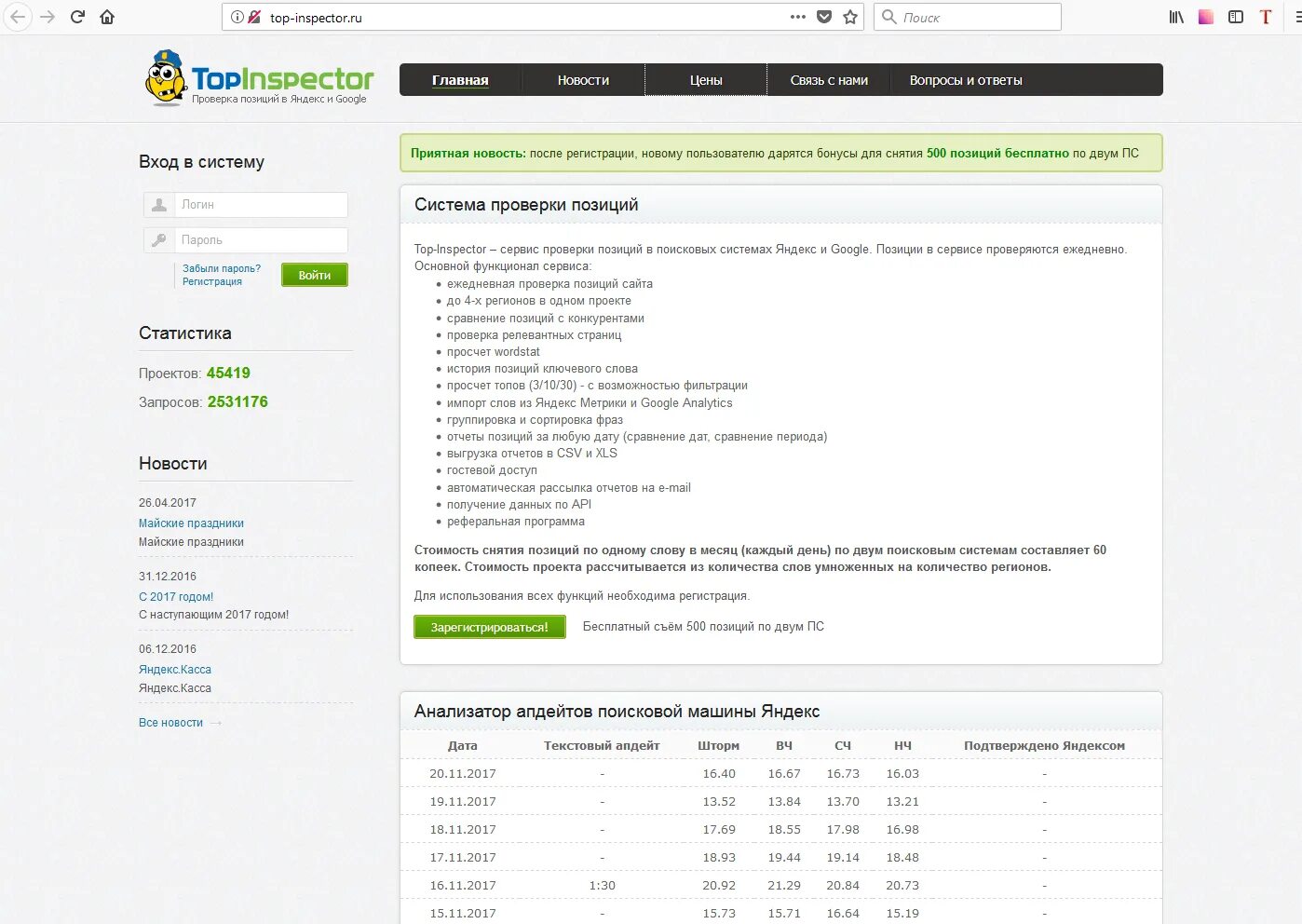
Task: Click the 17.69 Шторм value
Action: pos(719,830)
